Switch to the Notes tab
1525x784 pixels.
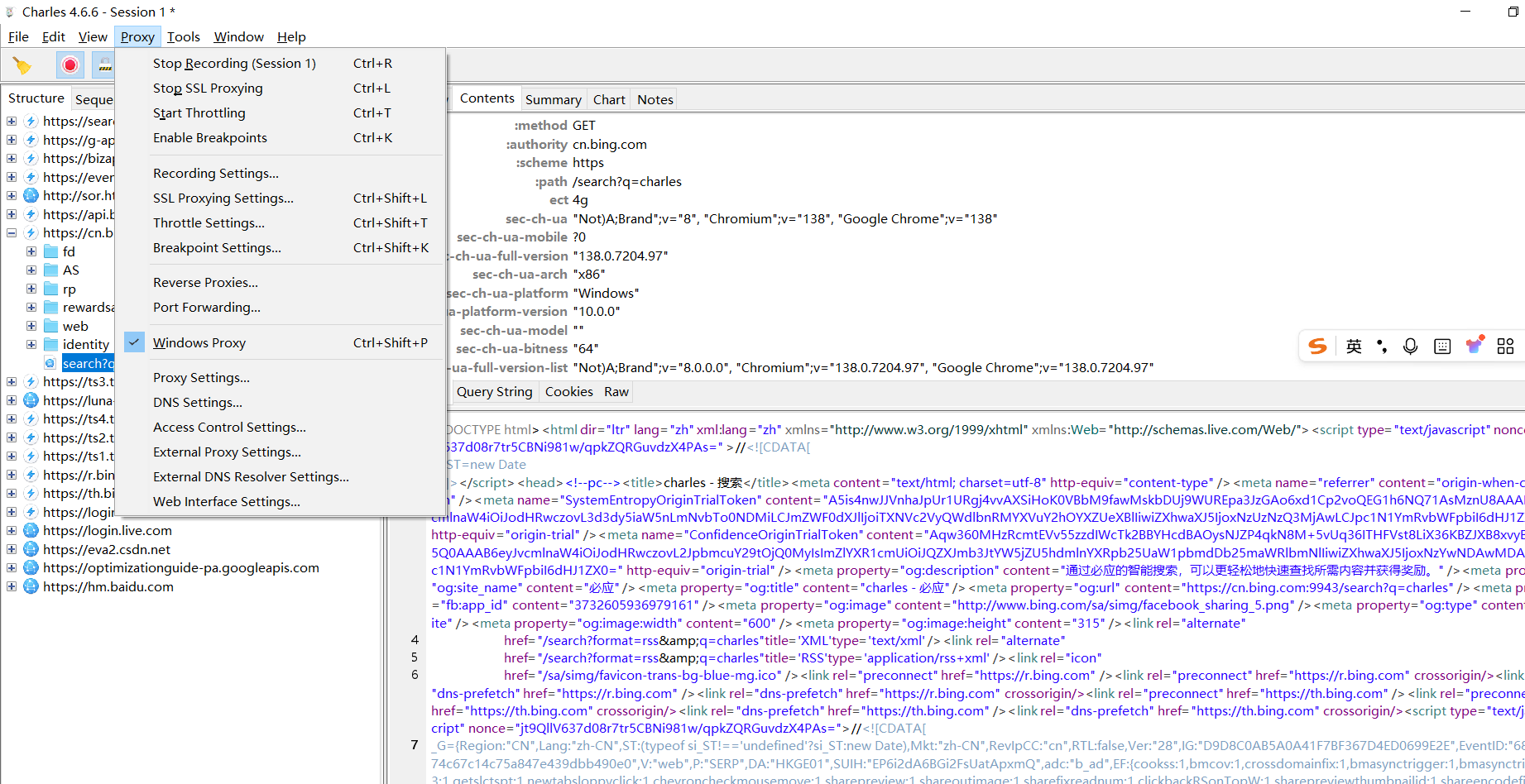(655, 99)
